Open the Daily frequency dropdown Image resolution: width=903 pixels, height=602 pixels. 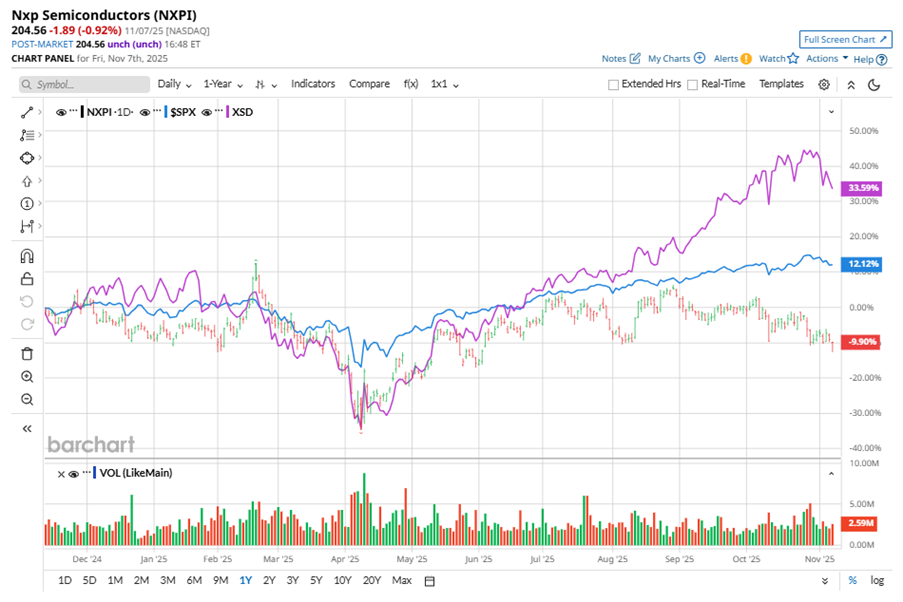pos(173,85)
